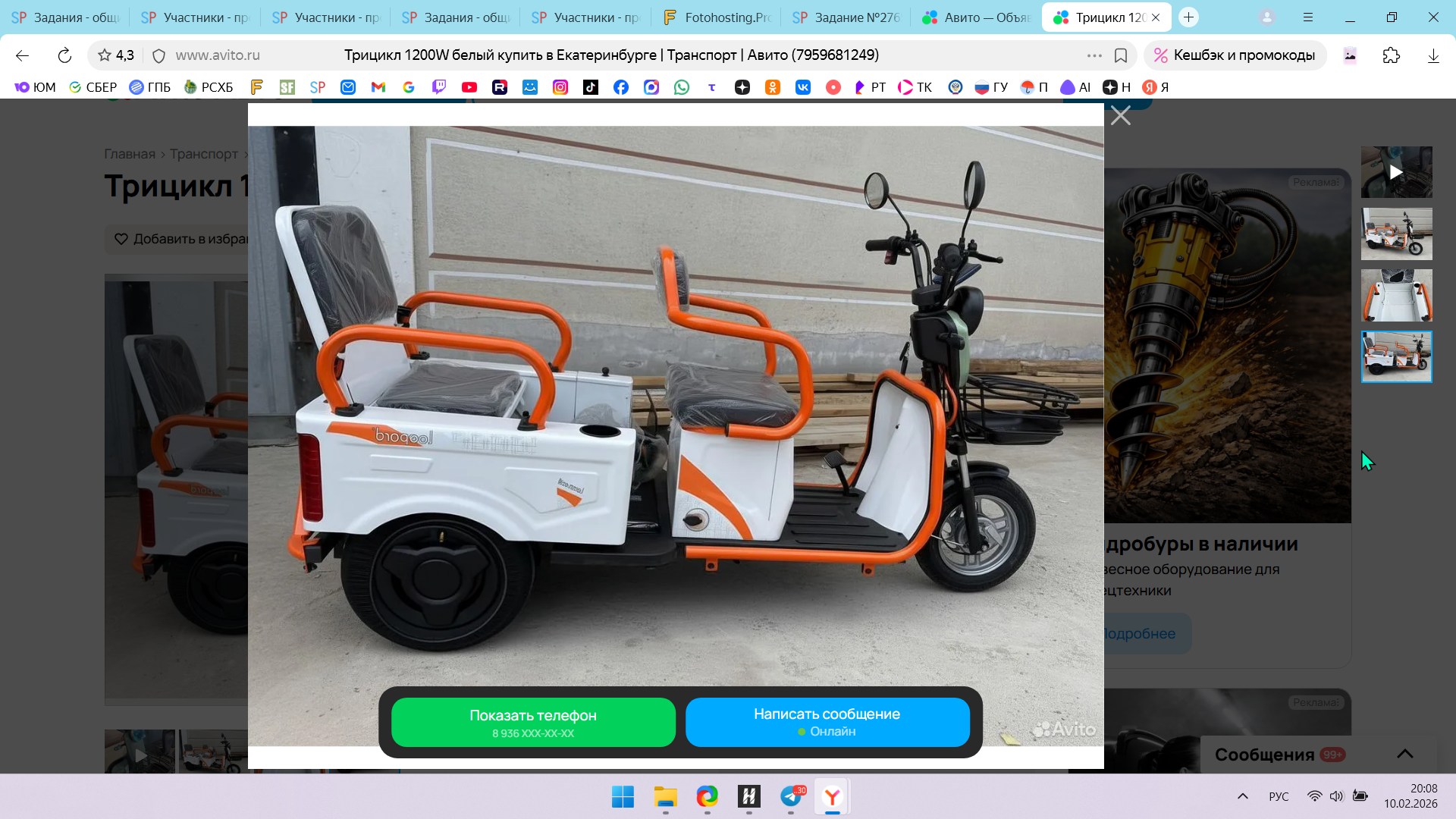Screen dimensions: 1456x819
Task: Open the downloads arrow icon
Action: tap(1432, 55)
